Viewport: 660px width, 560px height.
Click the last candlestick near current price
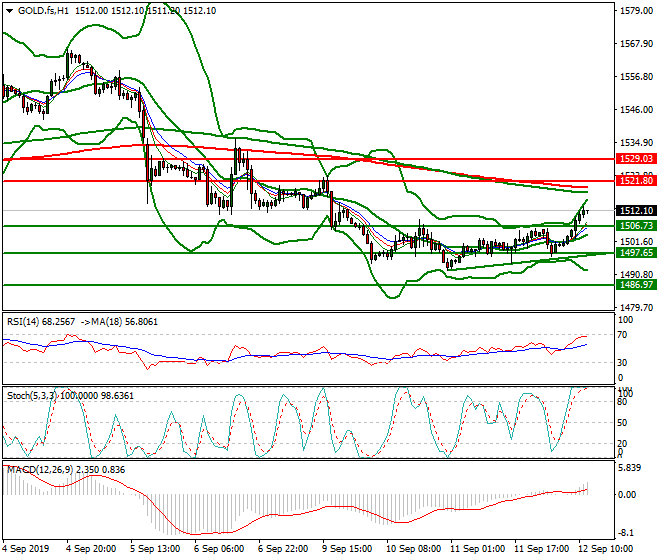pos(588,211)
